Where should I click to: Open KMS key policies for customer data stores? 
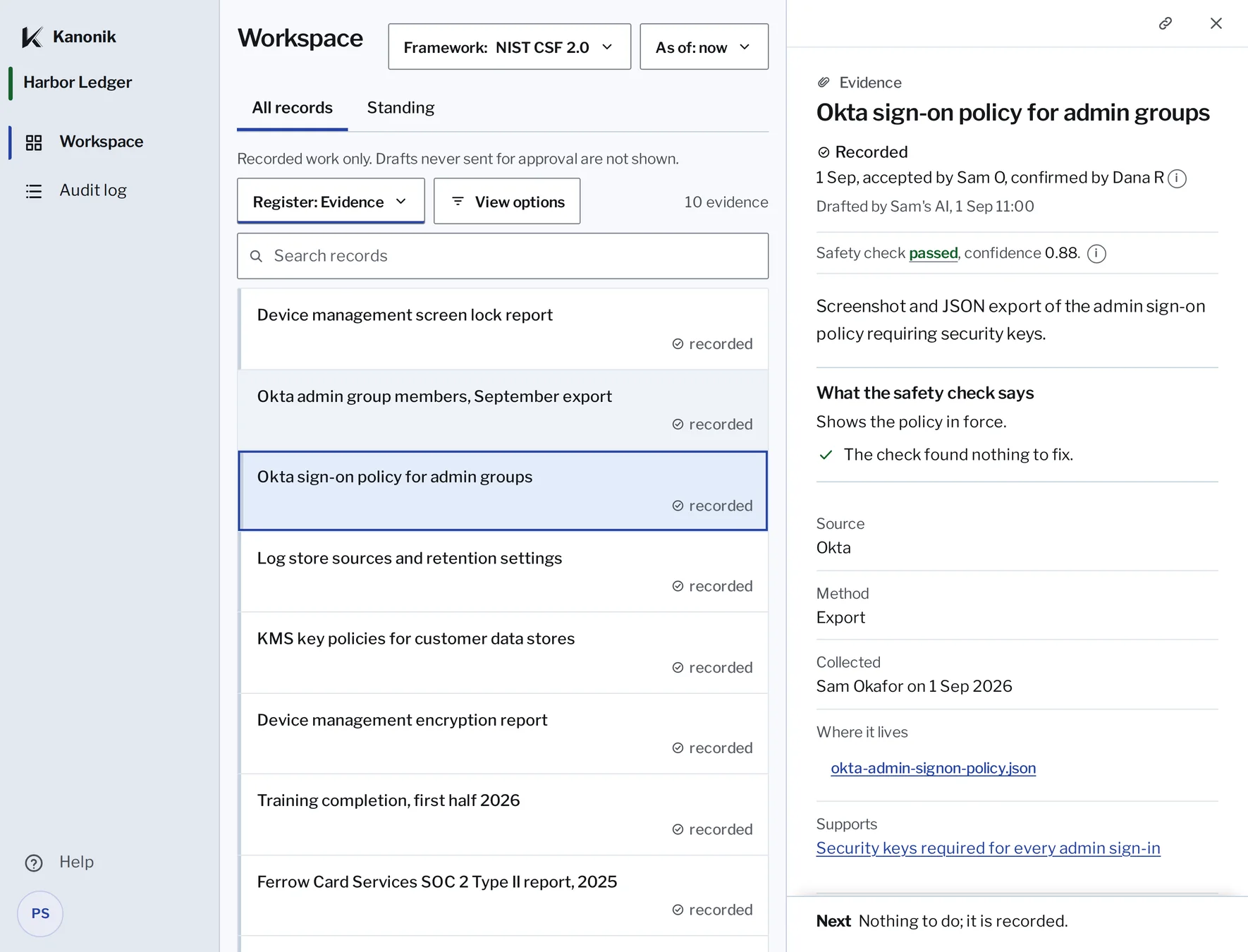click(503, 653)
